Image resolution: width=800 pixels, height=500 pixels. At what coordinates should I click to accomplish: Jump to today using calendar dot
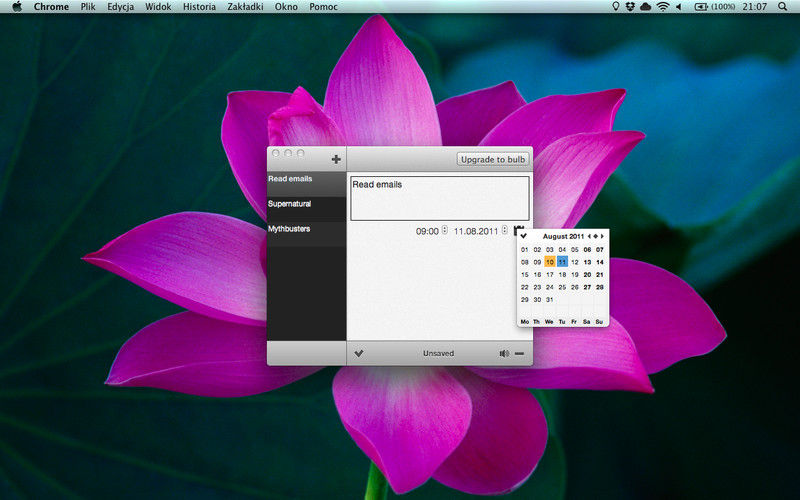click(x=597, y=237)
